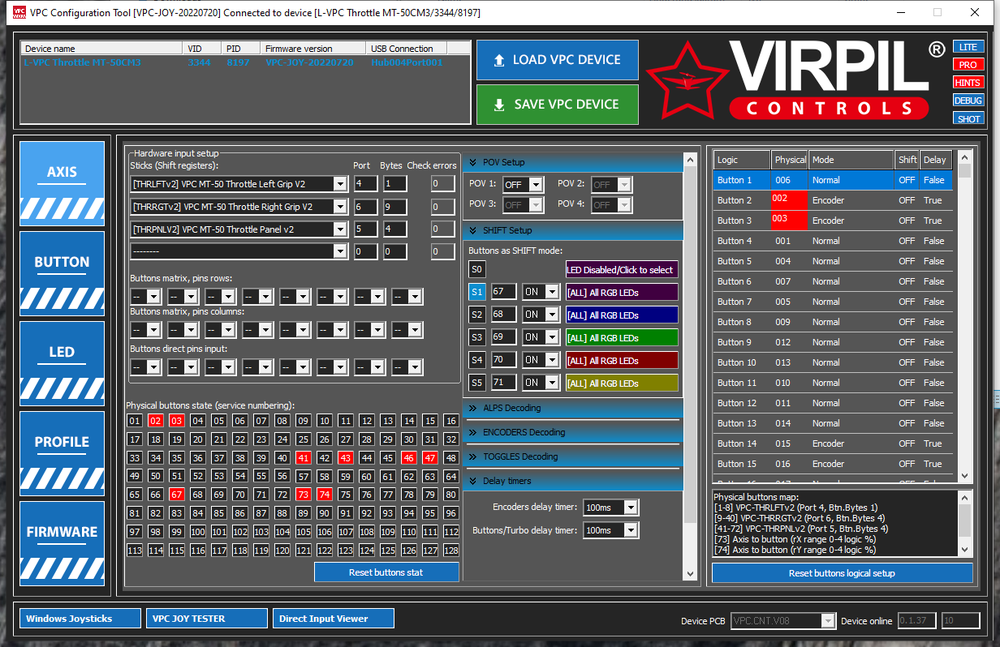This screenshot has height=647, width=1000.
Task: Open the PROFILE tab
Action: [x=62, y=454]
